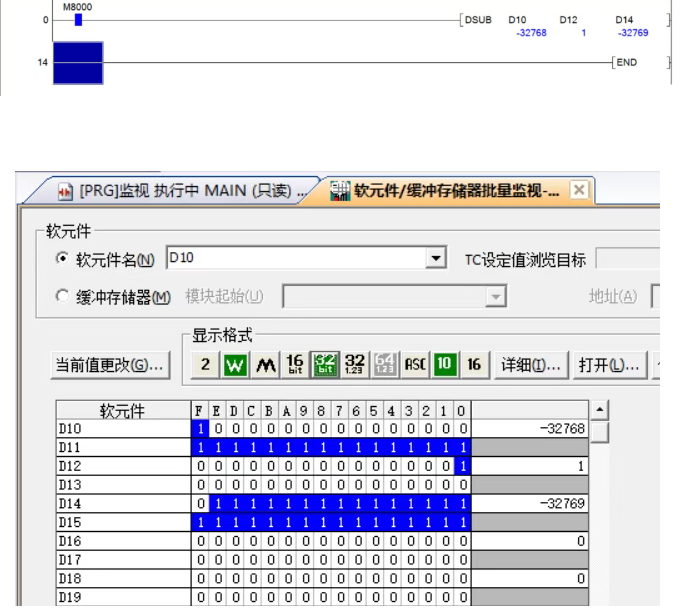681x610 pixels.
Task: Open the device name dropdown list
Action: click(435, 259)
